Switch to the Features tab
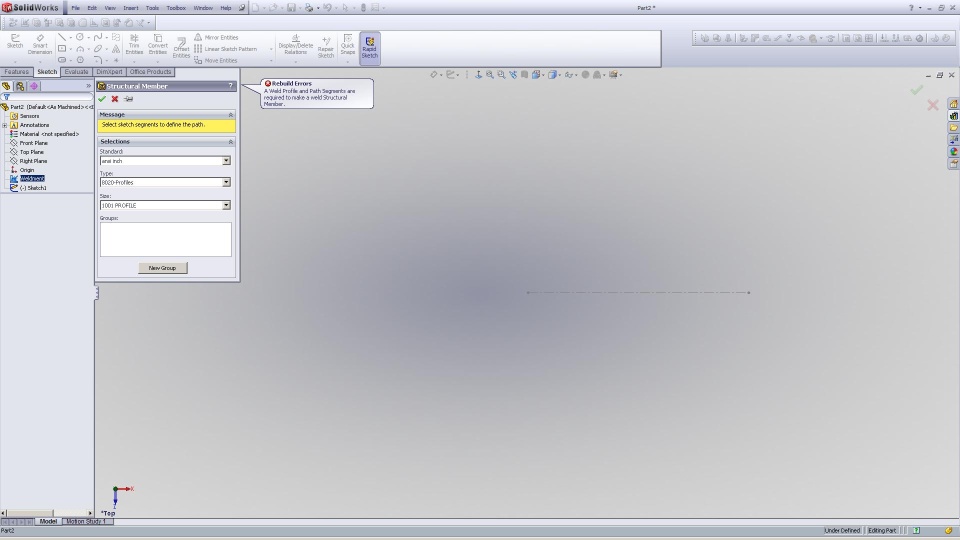This screenshot has height=540, width=960. pyautogui.click(x=17, y=72)
